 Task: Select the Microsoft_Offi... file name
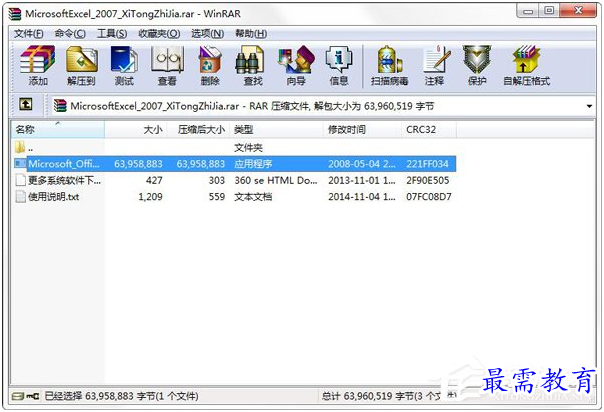(x=64, y=164)
